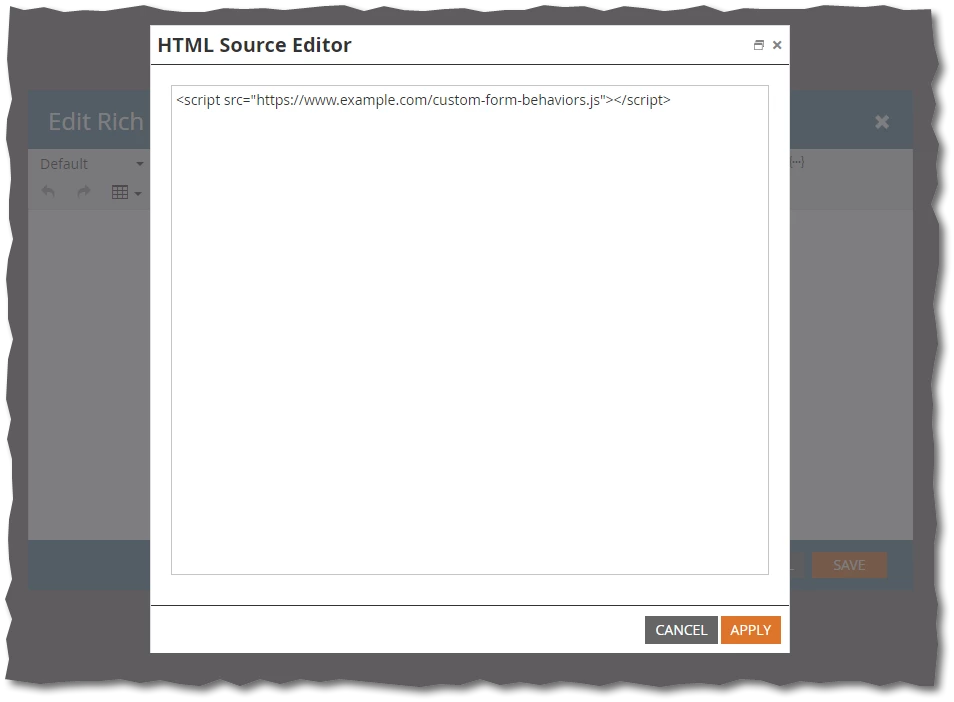Save in the Edit Rich Text window

coord(849,565)
